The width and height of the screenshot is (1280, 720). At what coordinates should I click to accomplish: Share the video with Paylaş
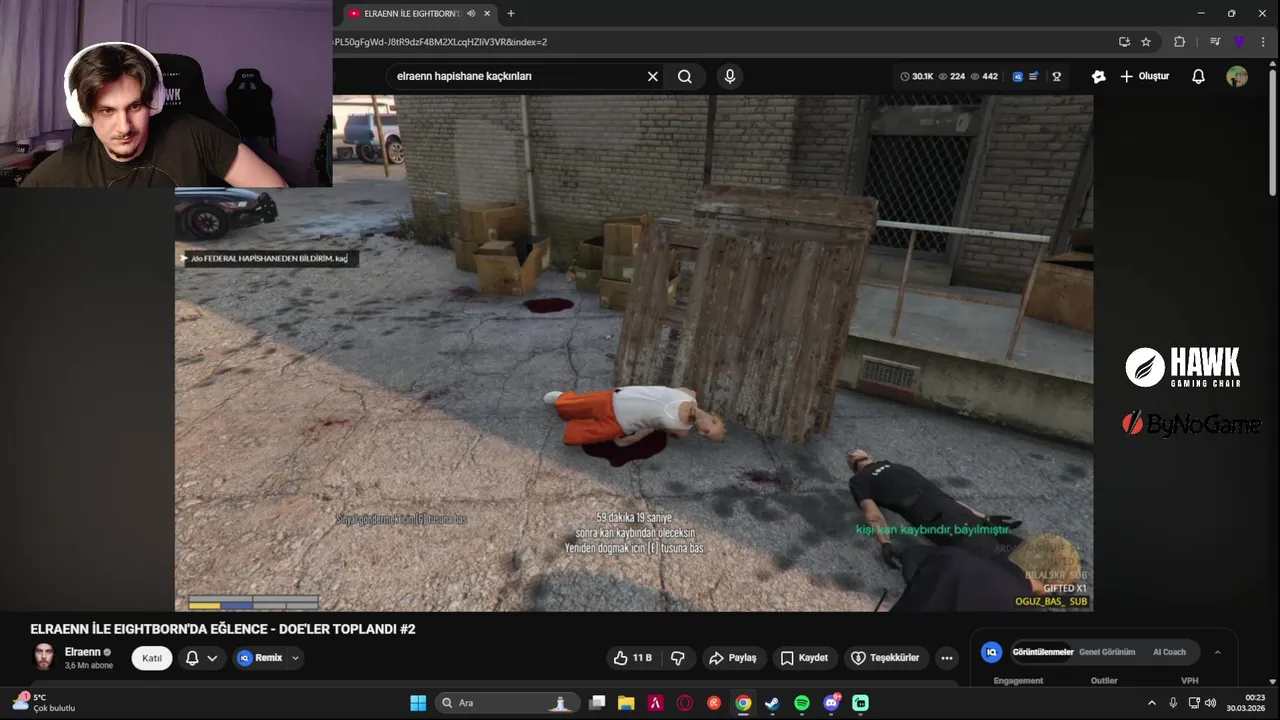point(733,658)
